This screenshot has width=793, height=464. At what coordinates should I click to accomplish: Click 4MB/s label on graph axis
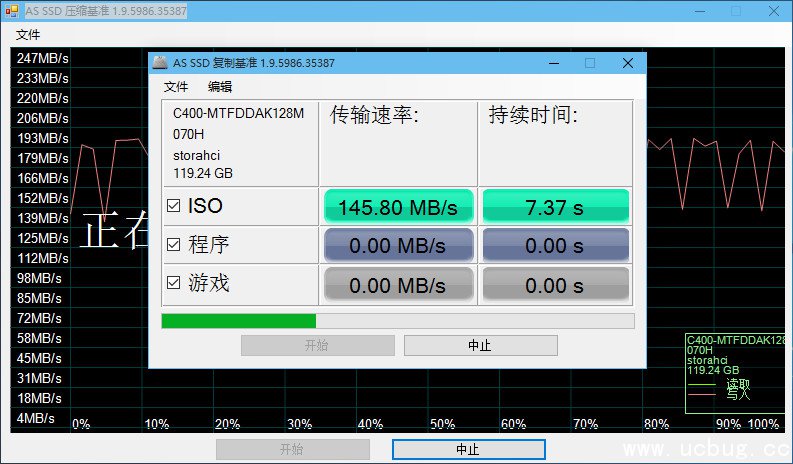tap(35, 418)
